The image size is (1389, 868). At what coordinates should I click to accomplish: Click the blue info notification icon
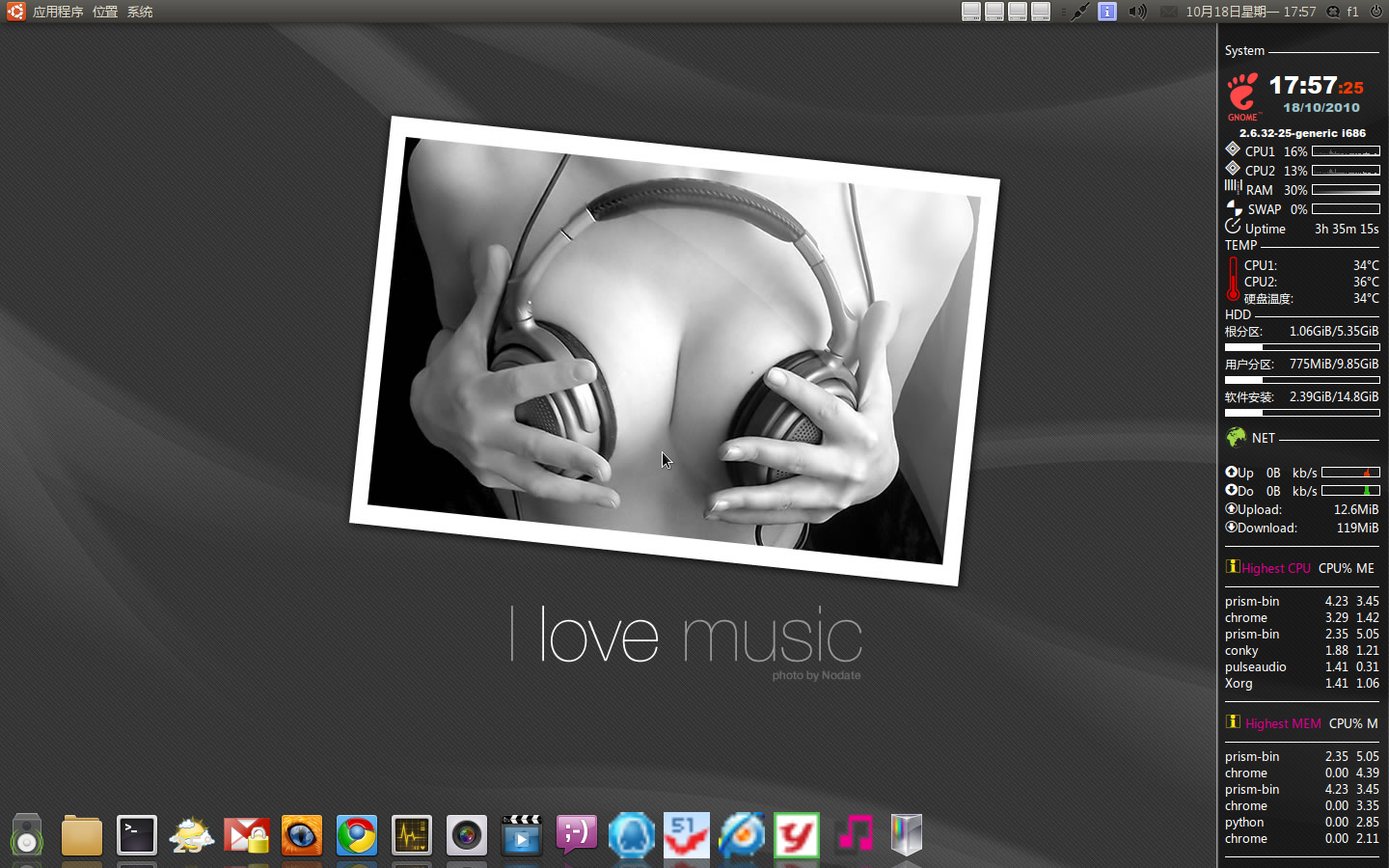coord(1107,12)
